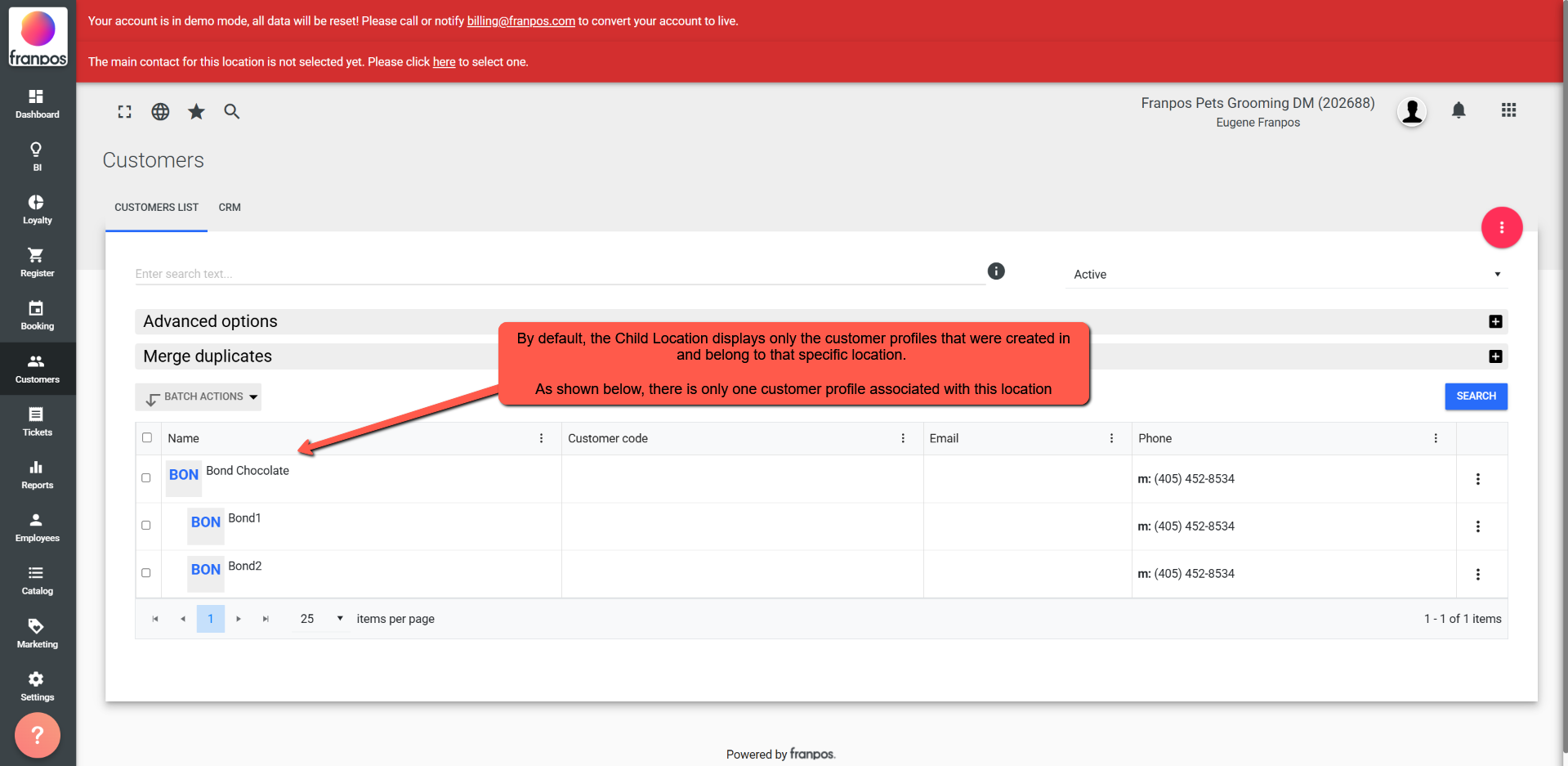Open the Active status dropdown
Viewport: 1568px width, 766px height.
[1287, 275]
